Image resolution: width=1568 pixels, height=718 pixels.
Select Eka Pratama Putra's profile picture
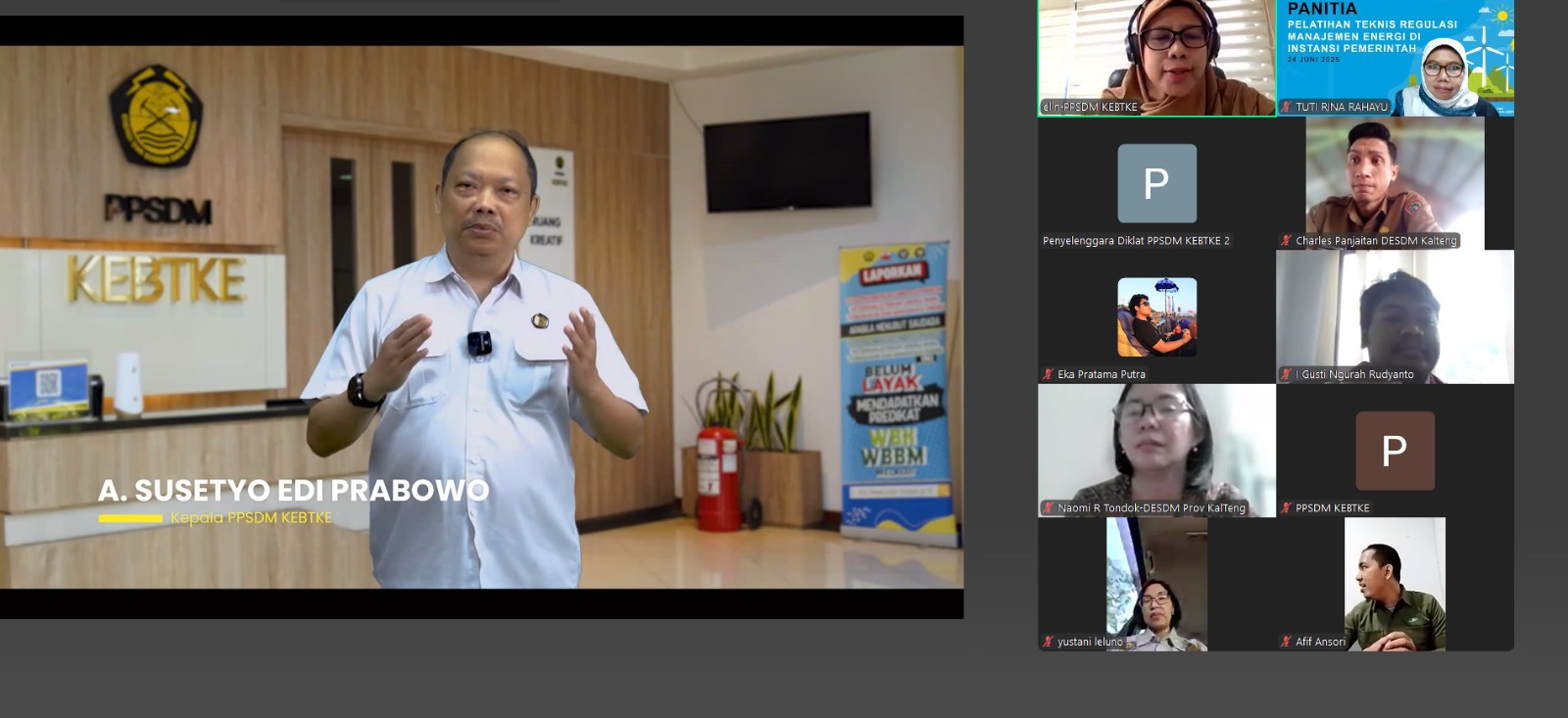click(1156, 316)
